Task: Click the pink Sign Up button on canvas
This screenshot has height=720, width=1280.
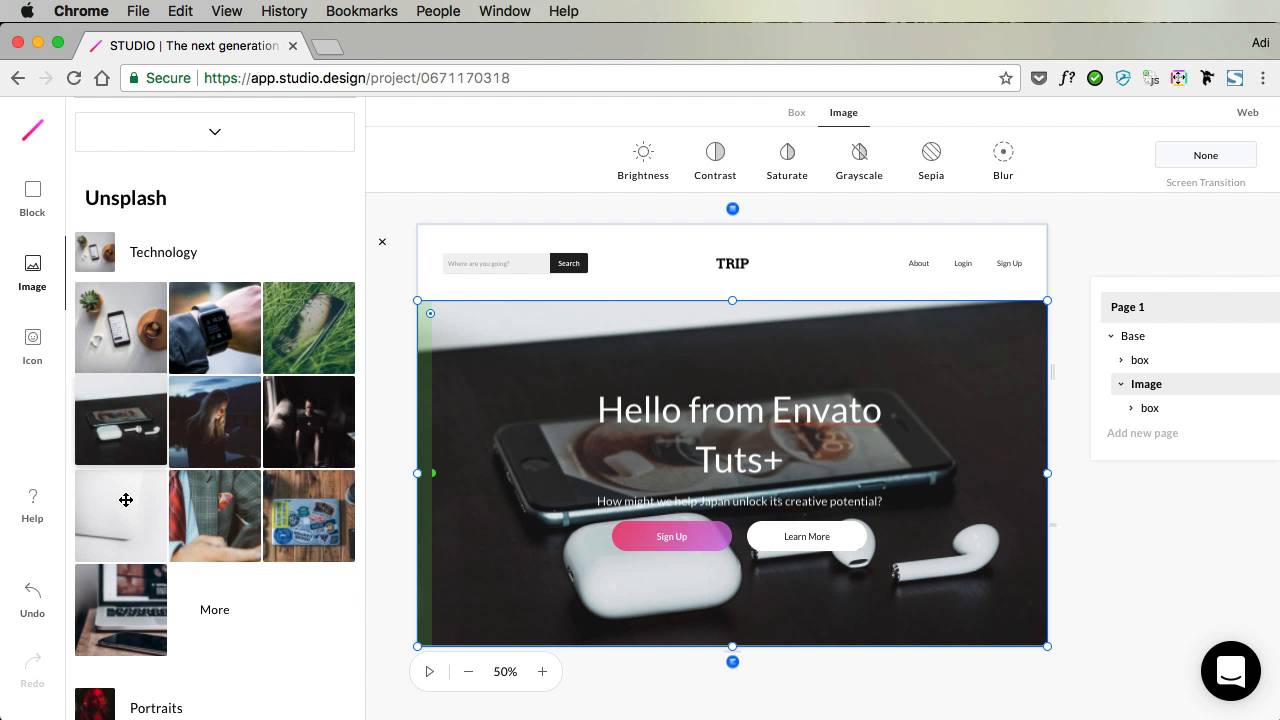Action: [x=672, y=537]
